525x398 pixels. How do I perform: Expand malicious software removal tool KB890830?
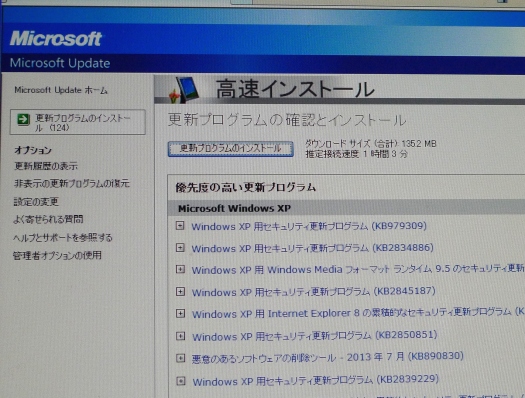[181, 358]
